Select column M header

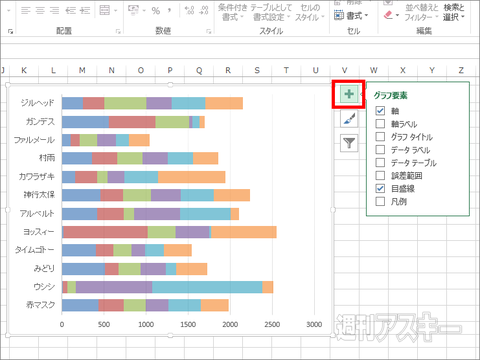click(x=82, y=70)
